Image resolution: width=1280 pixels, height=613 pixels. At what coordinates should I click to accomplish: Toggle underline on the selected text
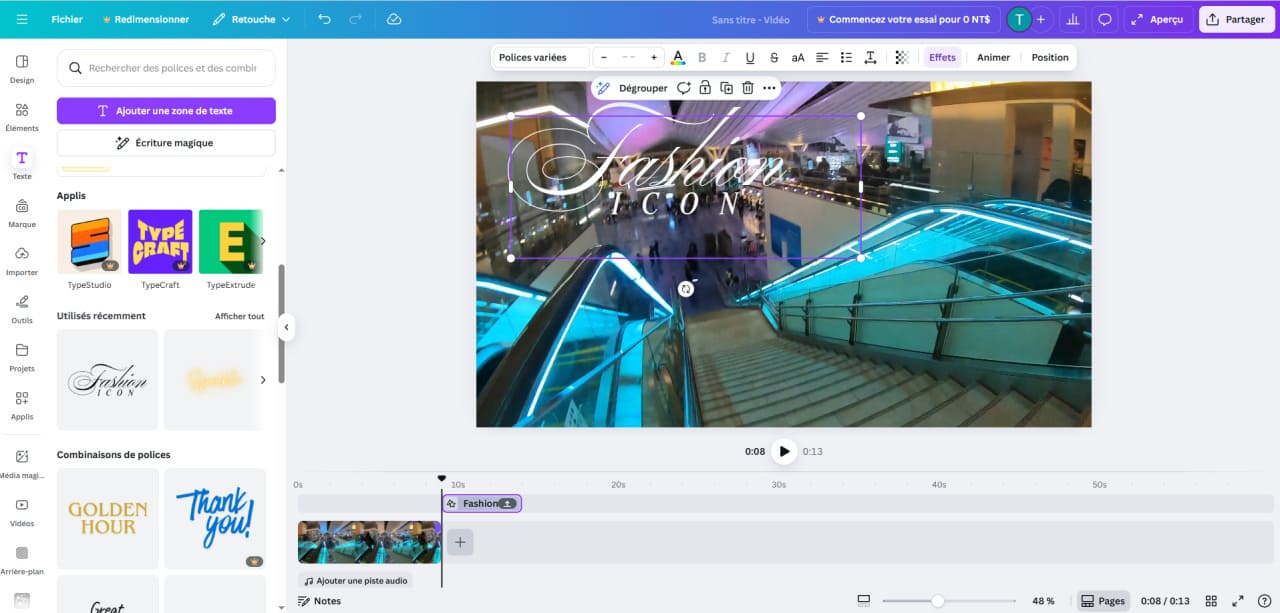748,57
